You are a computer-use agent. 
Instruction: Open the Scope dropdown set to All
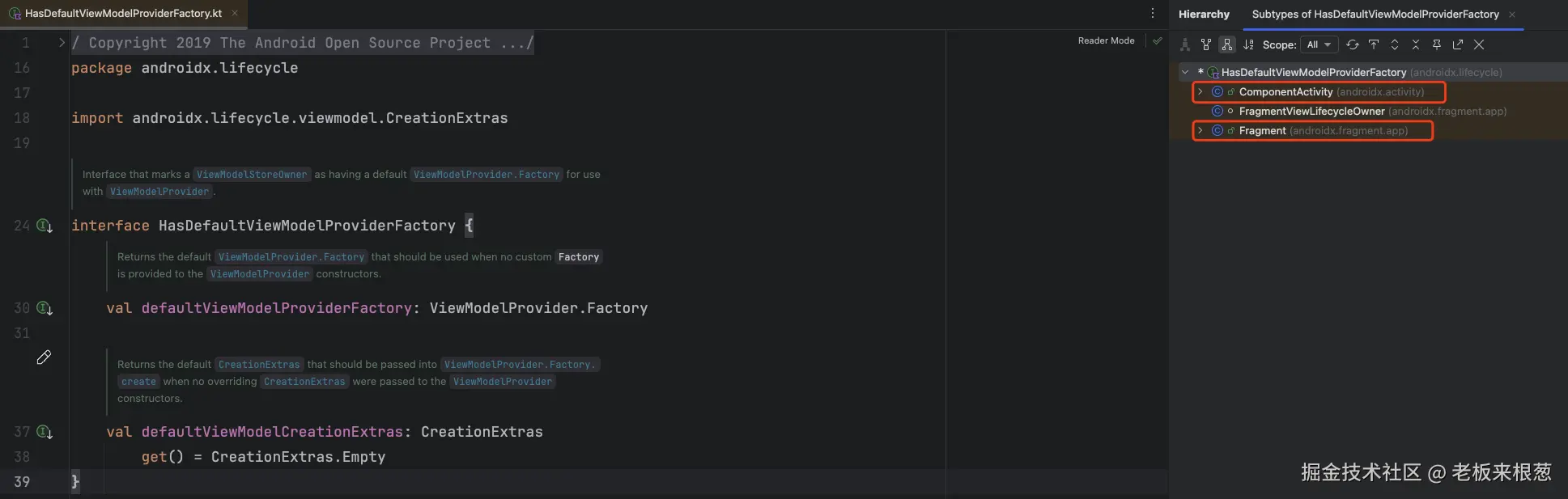1319,44
